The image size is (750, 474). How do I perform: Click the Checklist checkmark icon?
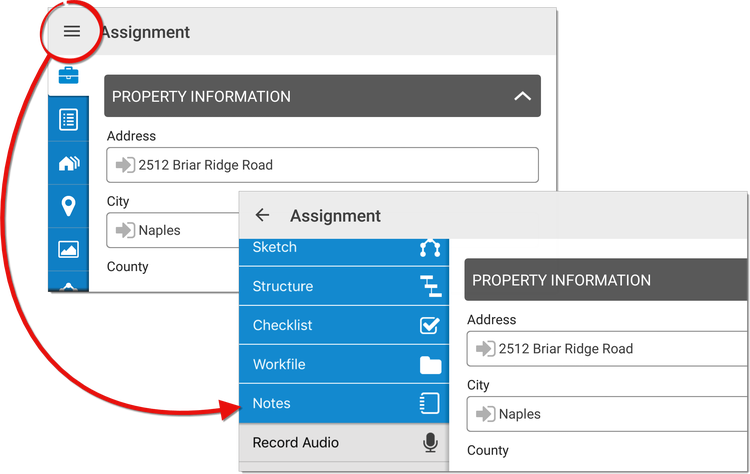point(430,325)
